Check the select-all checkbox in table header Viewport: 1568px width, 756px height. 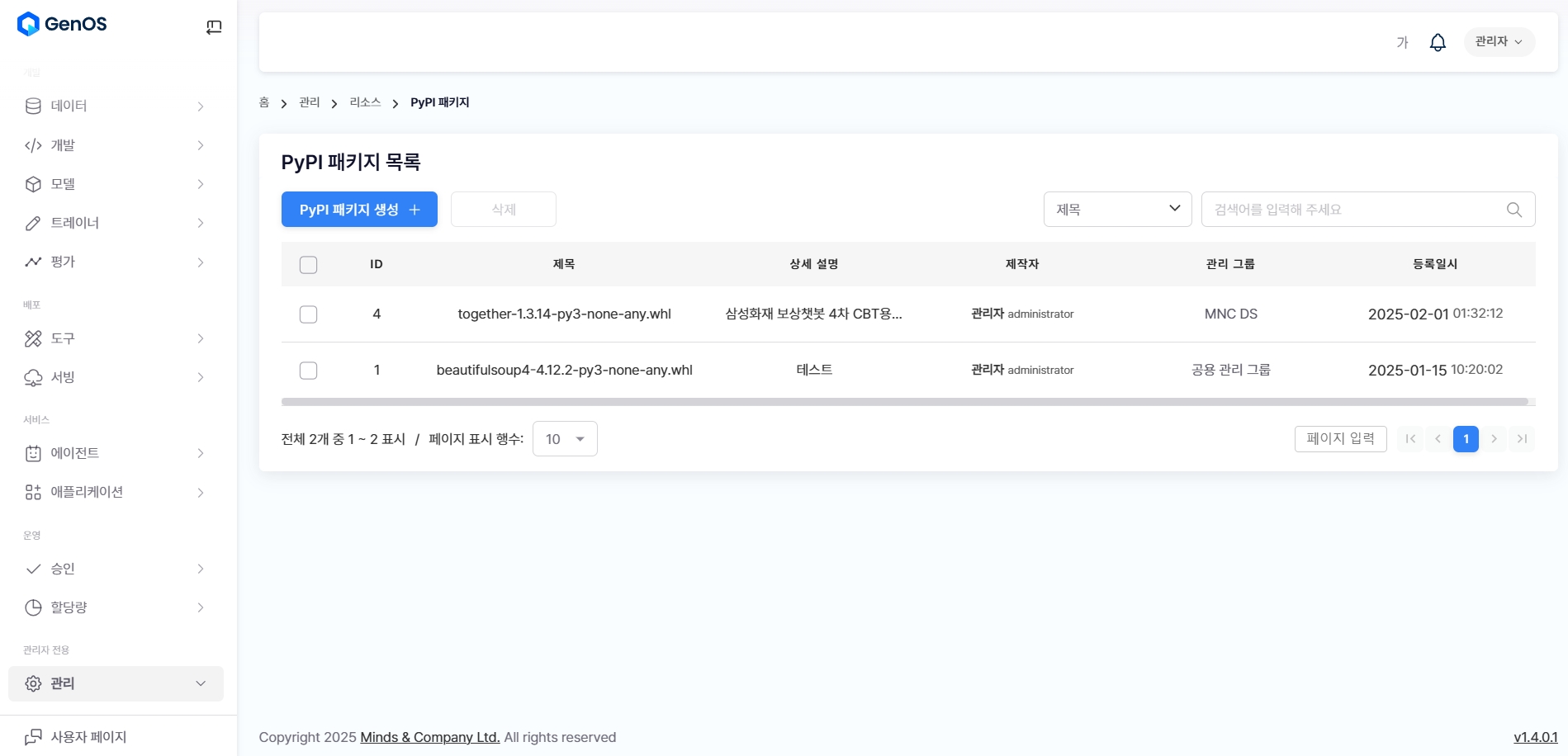[x=308, y=265]
